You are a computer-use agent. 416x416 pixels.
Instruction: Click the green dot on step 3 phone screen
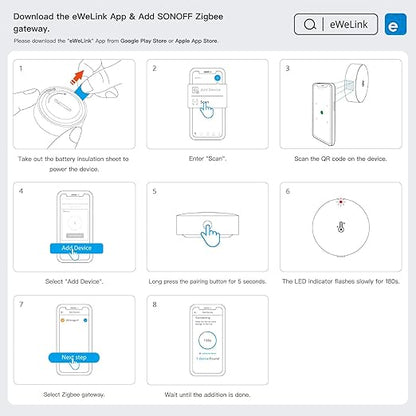(322, 112)
